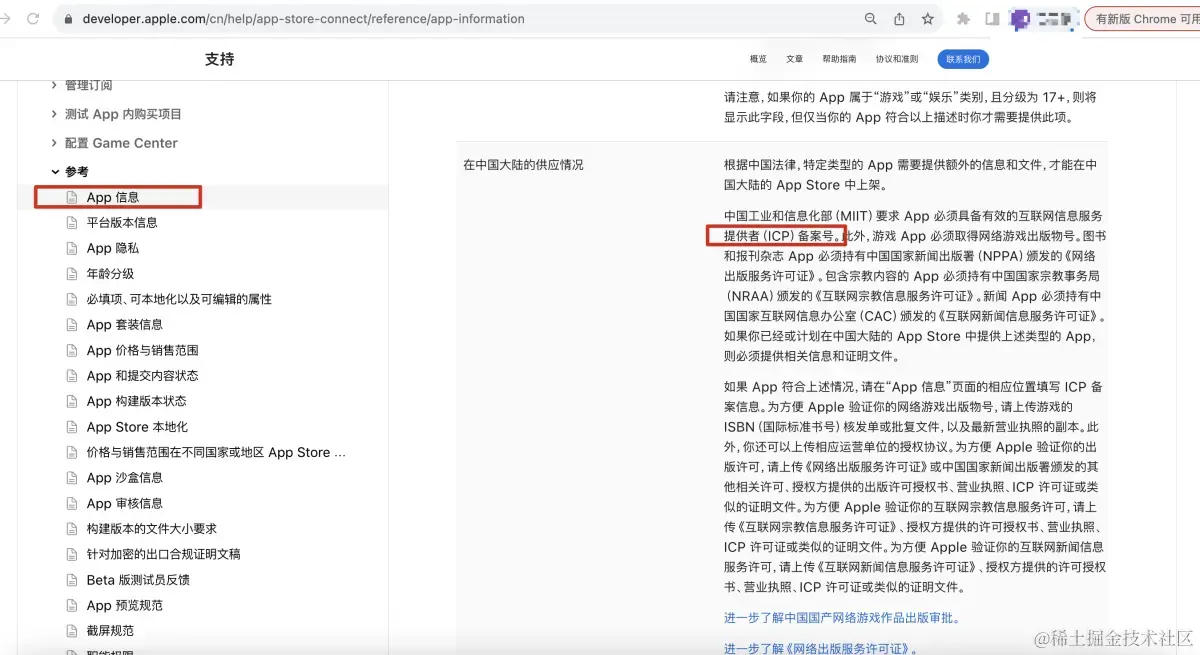This screenshot has height=655, width=1200.
Task: Click document icon beside Beta 版测试员反馈
Action: [71, 580]
